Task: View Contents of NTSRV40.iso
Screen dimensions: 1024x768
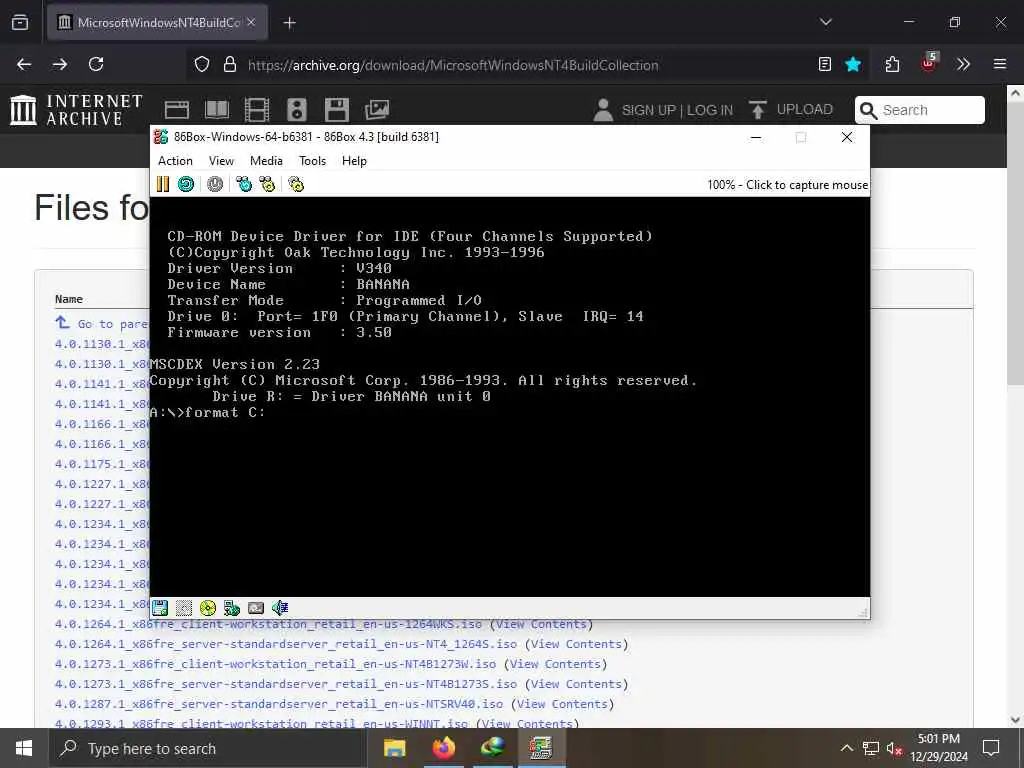Action: [x=562, y=704]
